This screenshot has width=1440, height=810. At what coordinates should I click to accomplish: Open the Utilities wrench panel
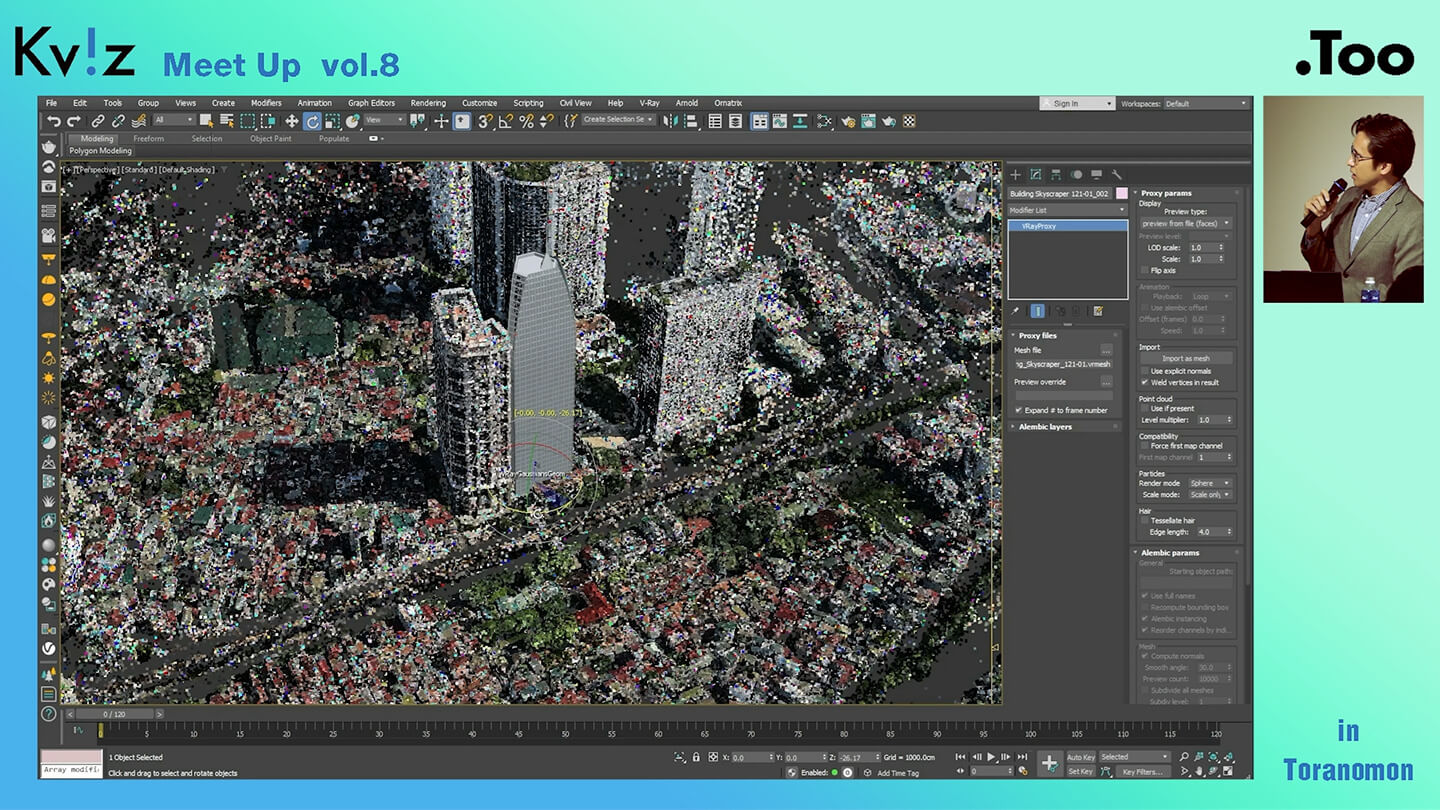(x=1117, y=175)
